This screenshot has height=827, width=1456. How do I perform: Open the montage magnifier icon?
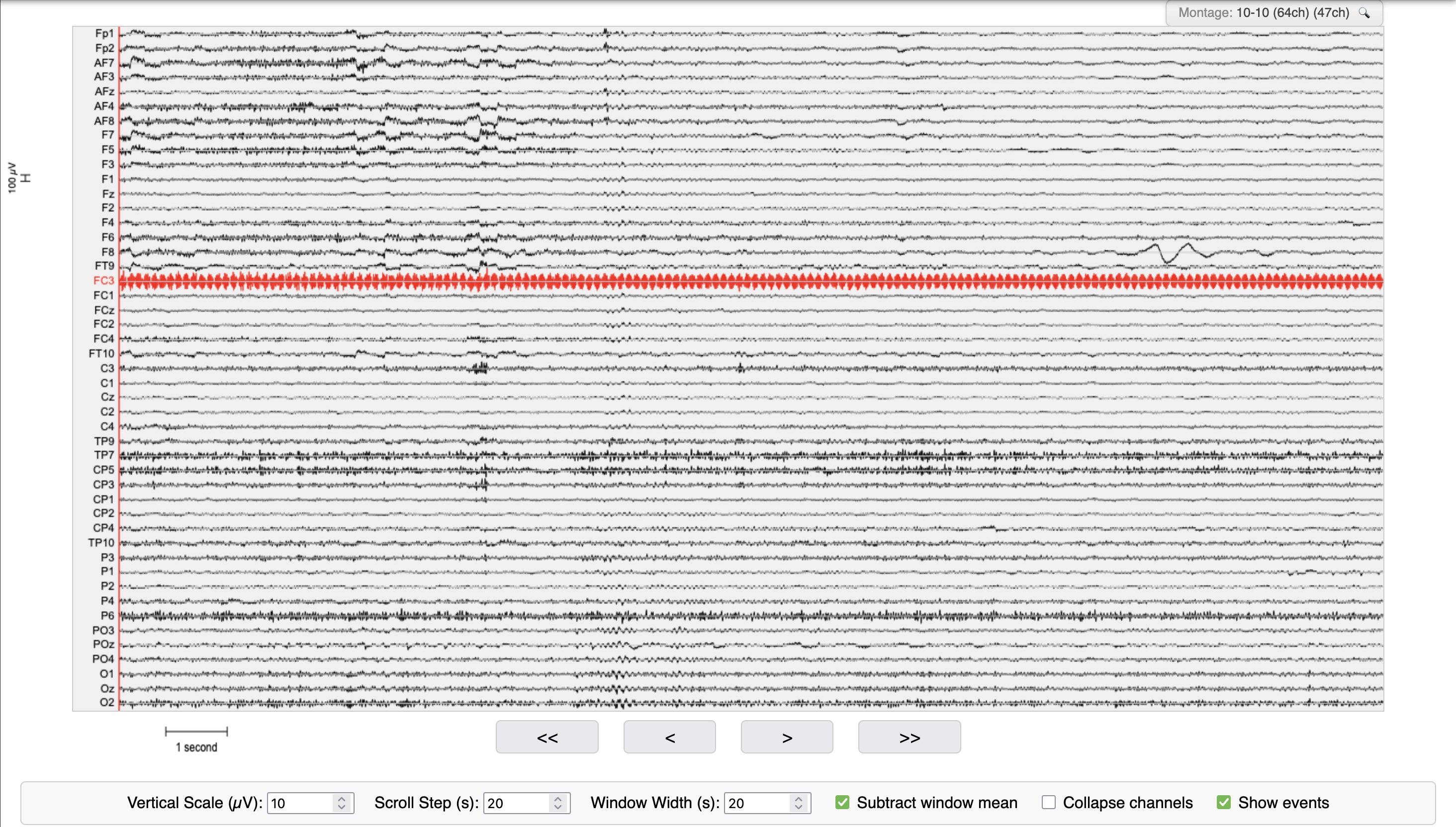(x=1364, y=12)
